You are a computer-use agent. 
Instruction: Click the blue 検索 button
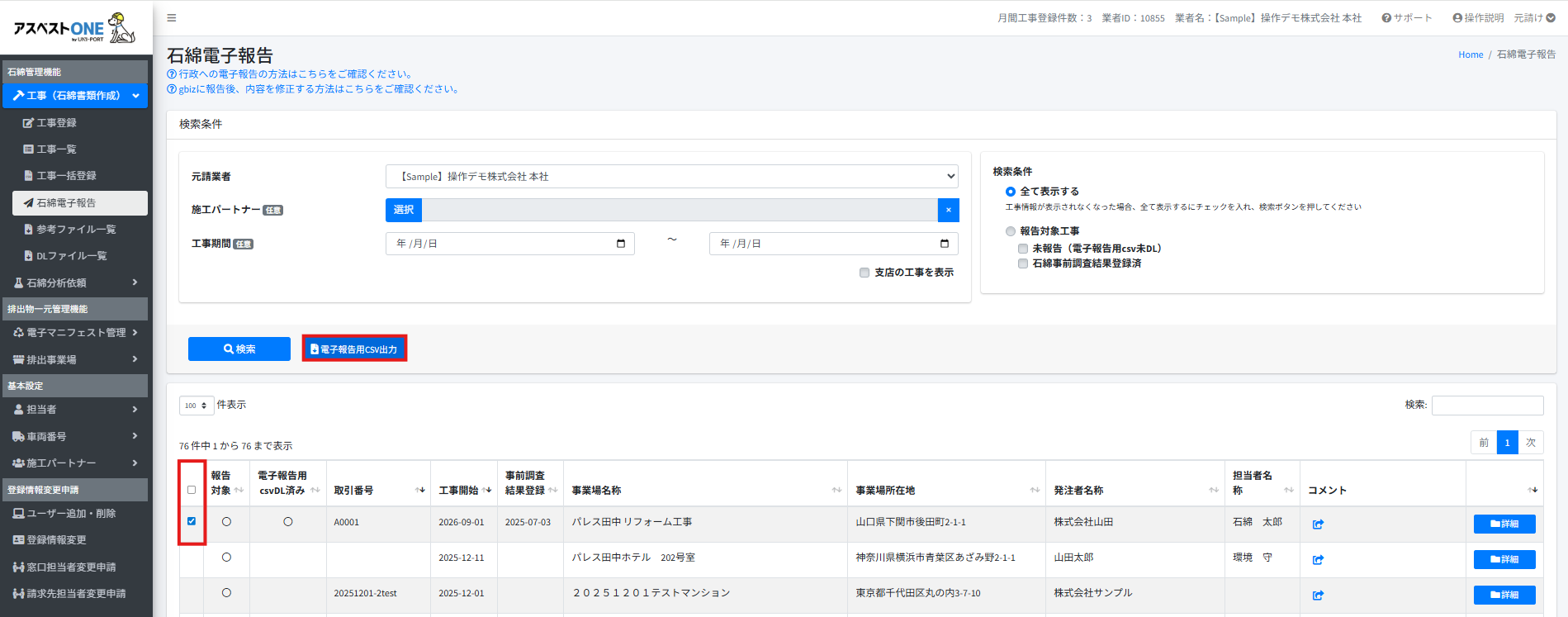coord(239,349)
